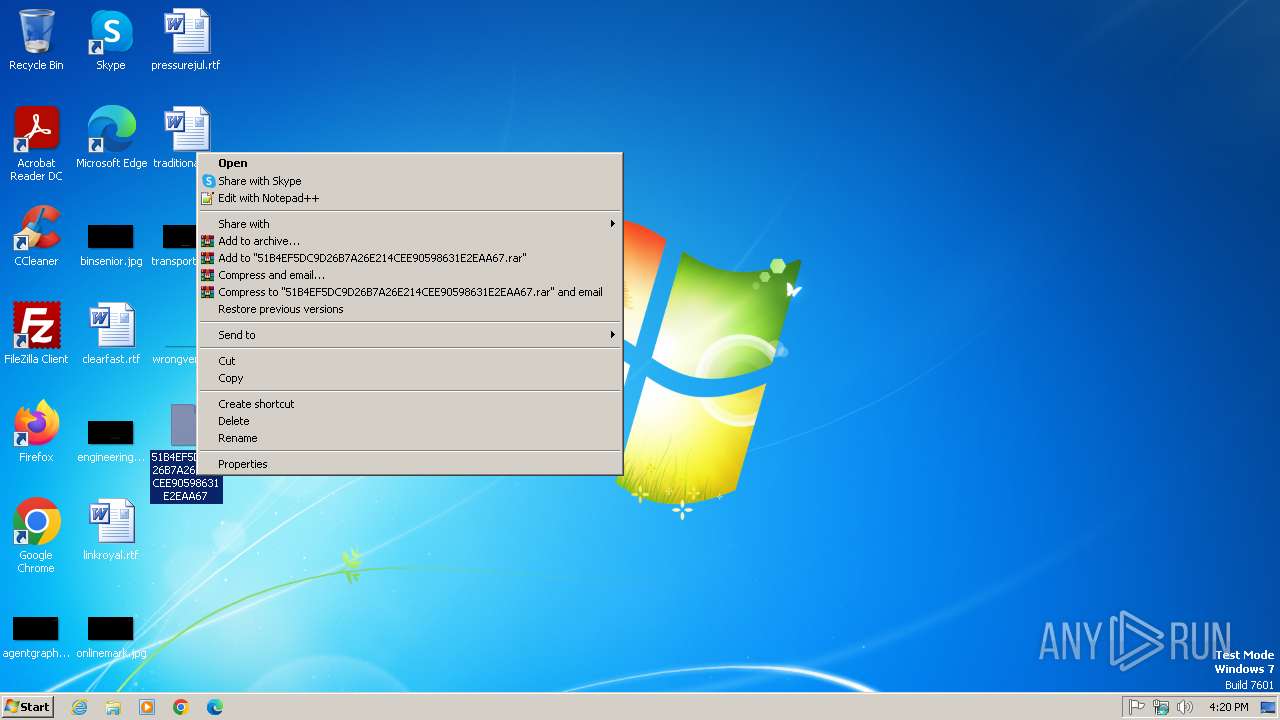The image size is (1280, 720).
Task: Choose Restore previous versions
Action: (x=410, y=309)
